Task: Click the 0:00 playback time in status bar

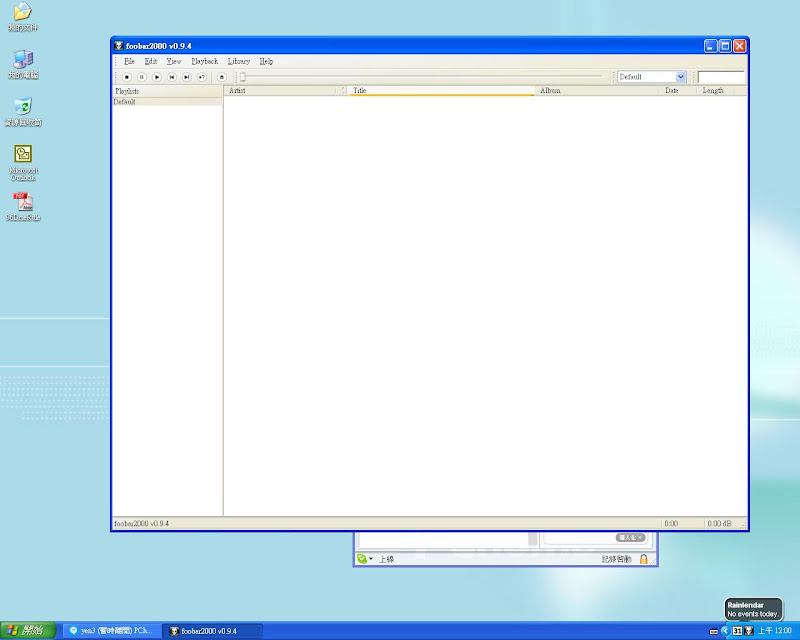Action: (671, 524)
